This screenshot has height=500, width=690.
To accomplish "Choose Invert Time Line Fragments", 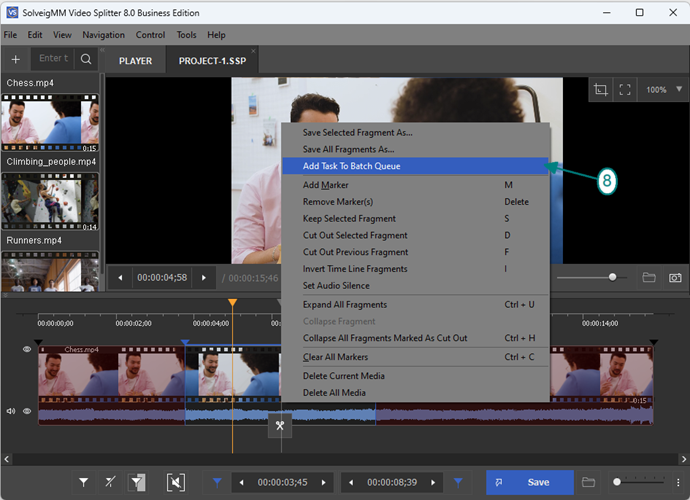I will point(415,268).
